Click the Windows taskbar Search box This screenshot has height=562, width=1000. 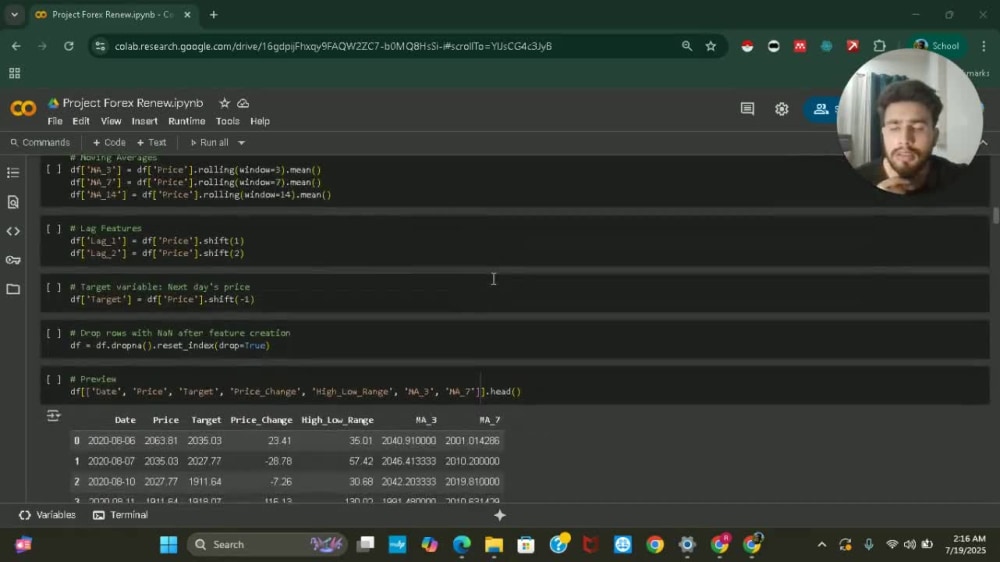point(267,545)
